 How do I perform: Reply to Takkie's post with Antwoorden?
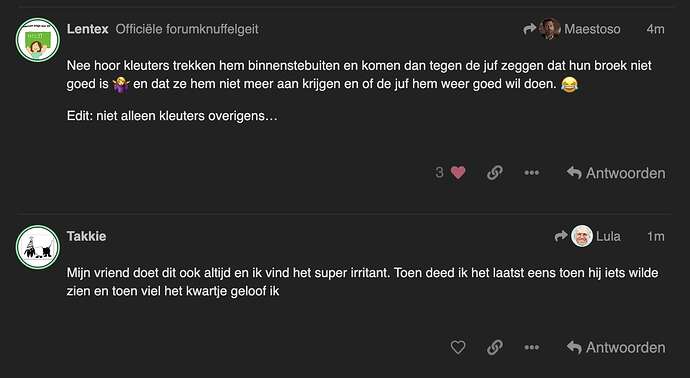(616, 348)
